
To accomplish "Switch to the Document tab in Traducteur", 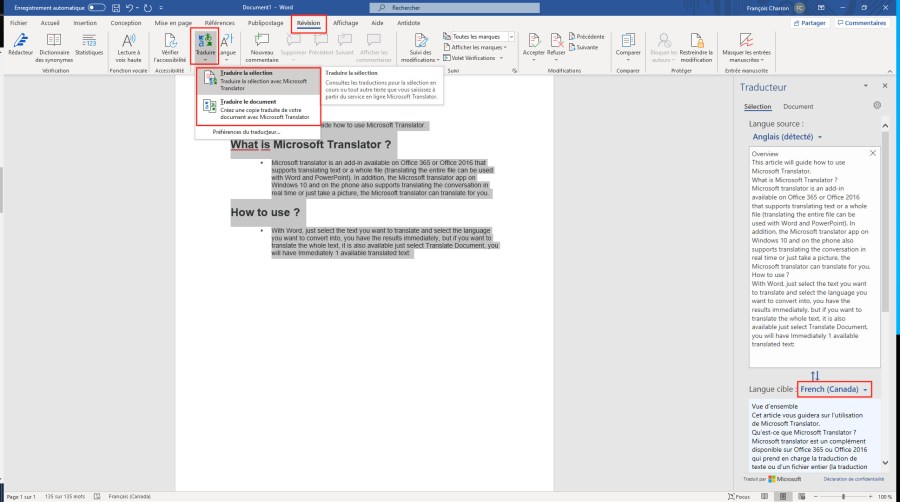I will 797,106.
